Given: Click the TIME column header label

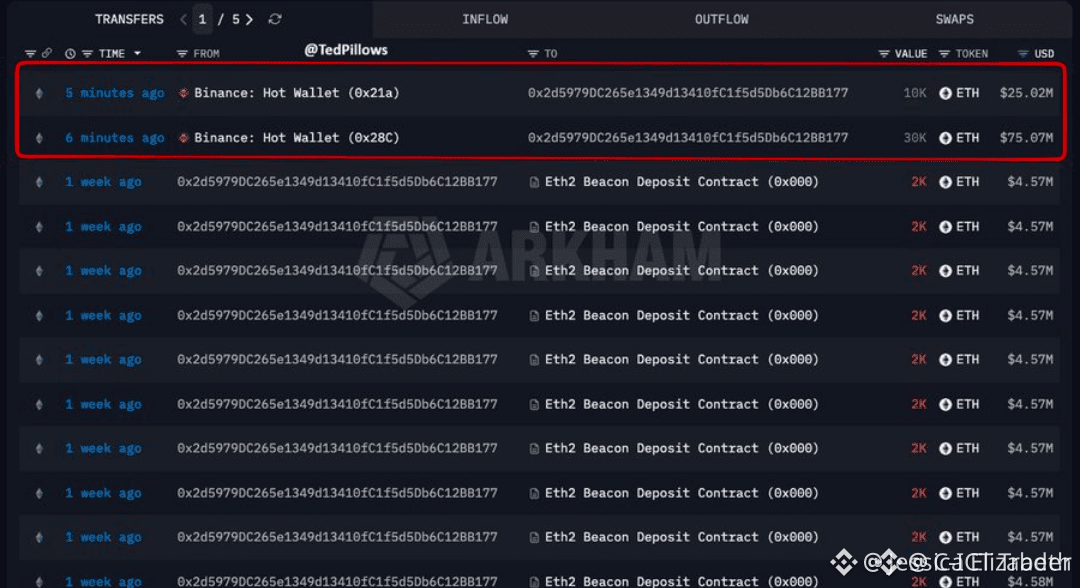Looking at the screenshot, I should [x=112, y=54].
